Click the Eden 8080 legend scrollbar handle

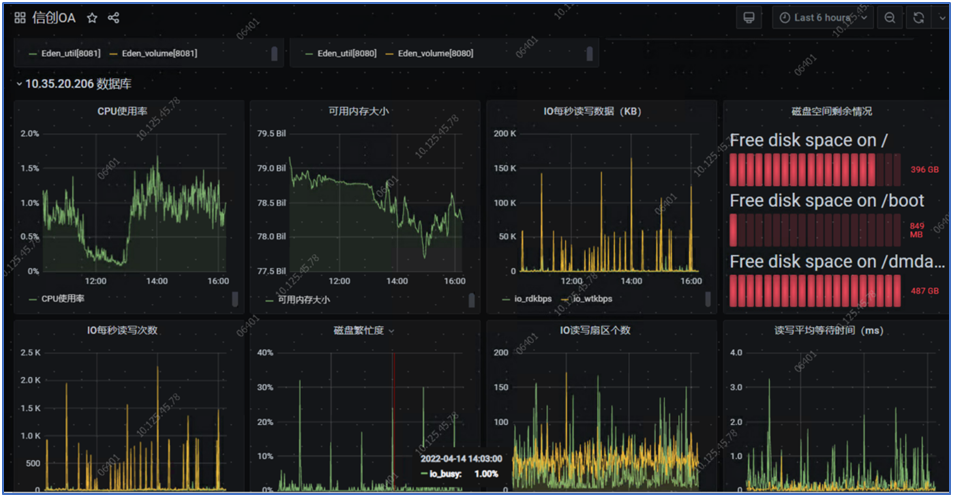pyautogui.click(x=589, y=53)
